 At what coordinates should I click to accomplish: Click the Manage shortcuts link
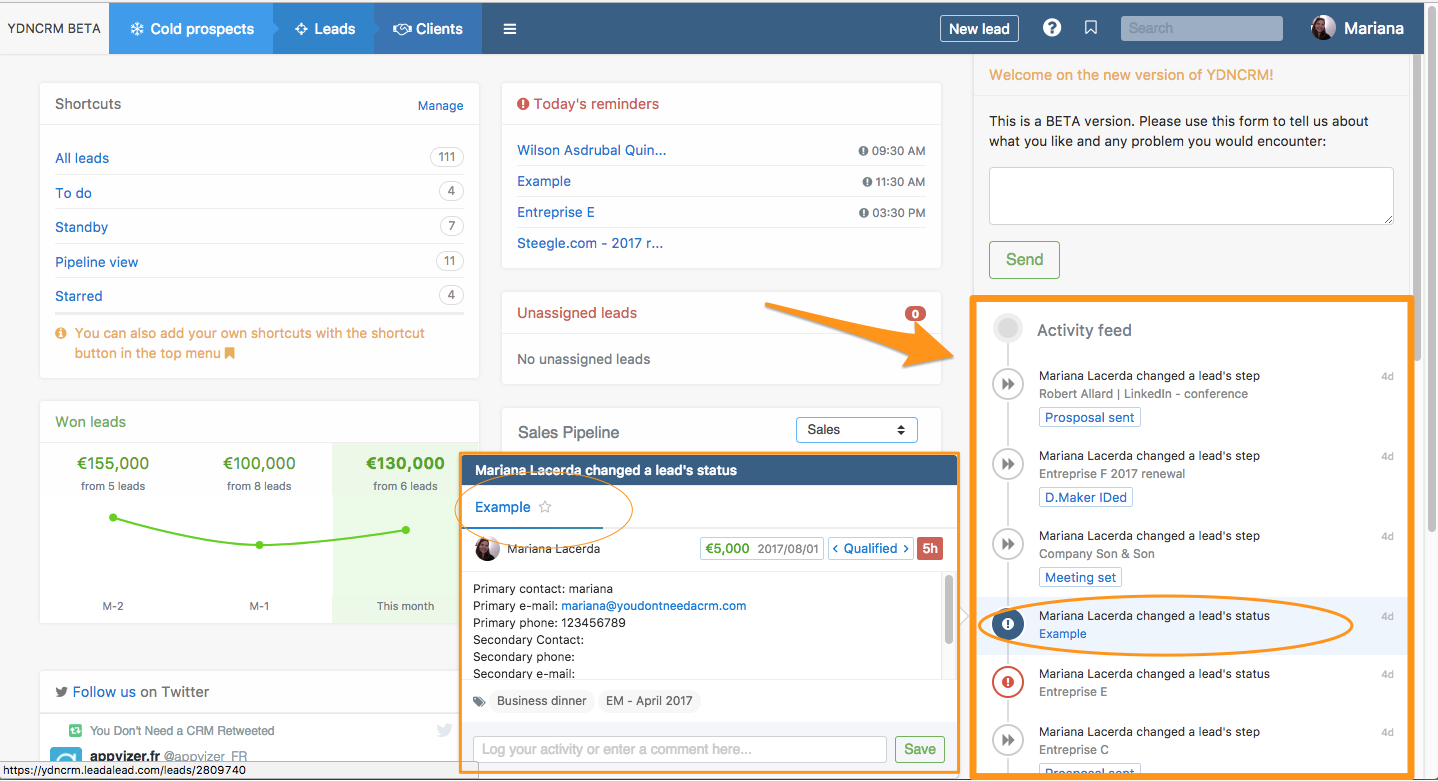pyautogui.click(x=440, y=105)
